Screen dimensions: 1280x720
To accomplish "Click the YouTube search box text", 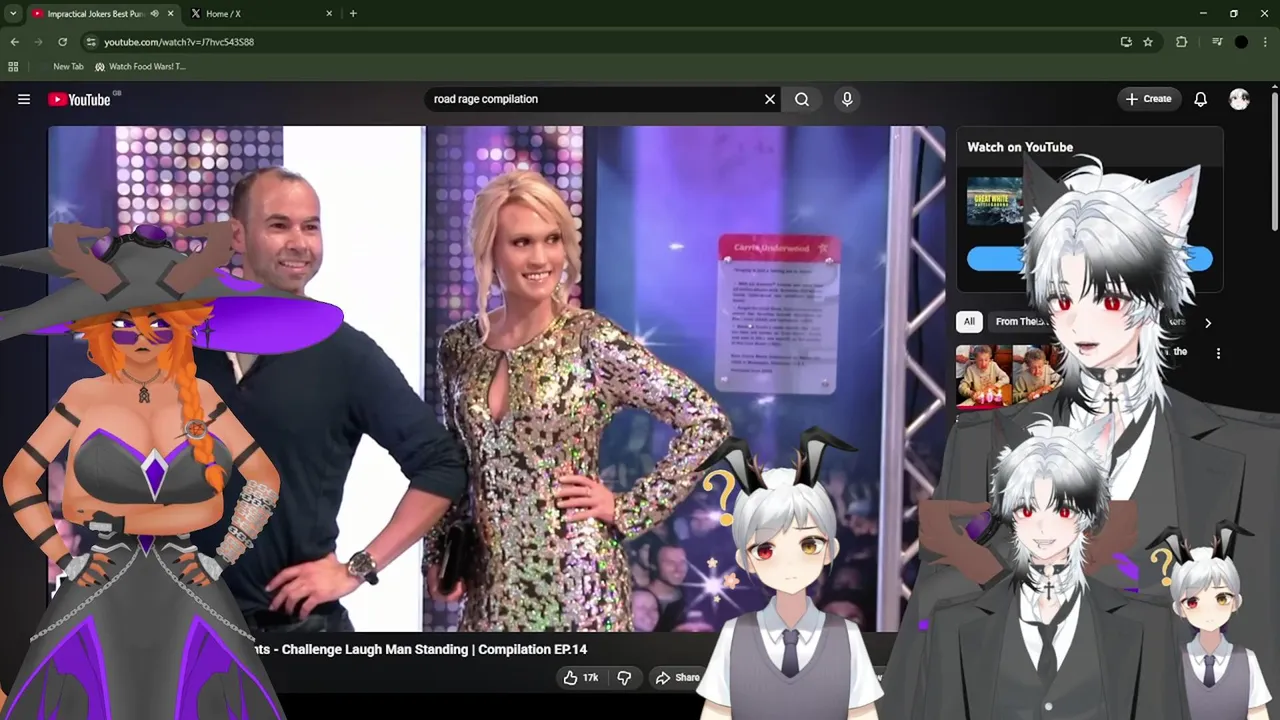I will pyautogui.click(x=486, y=99).
